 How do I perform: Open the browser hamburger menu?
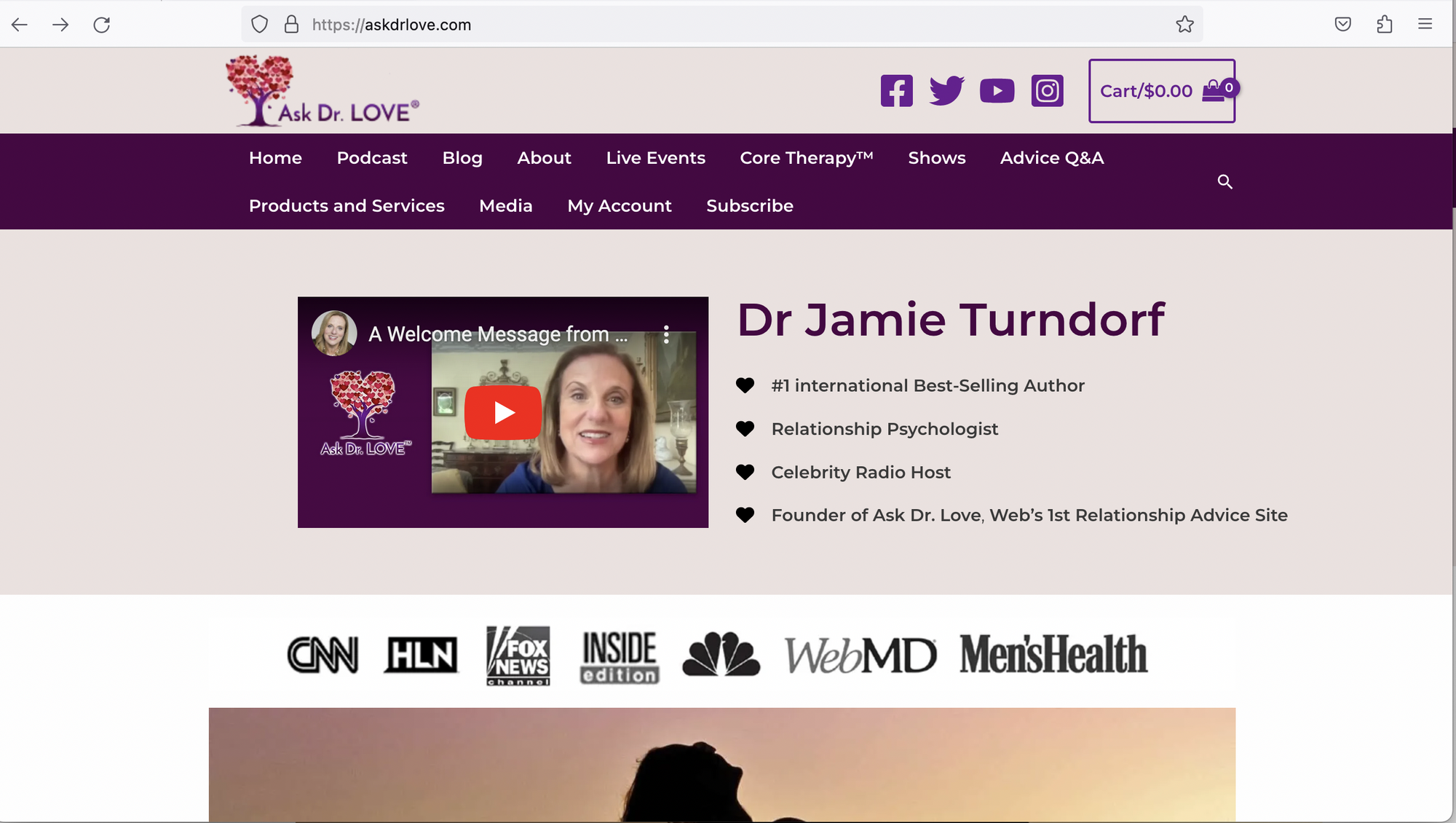coord(1425,25)
